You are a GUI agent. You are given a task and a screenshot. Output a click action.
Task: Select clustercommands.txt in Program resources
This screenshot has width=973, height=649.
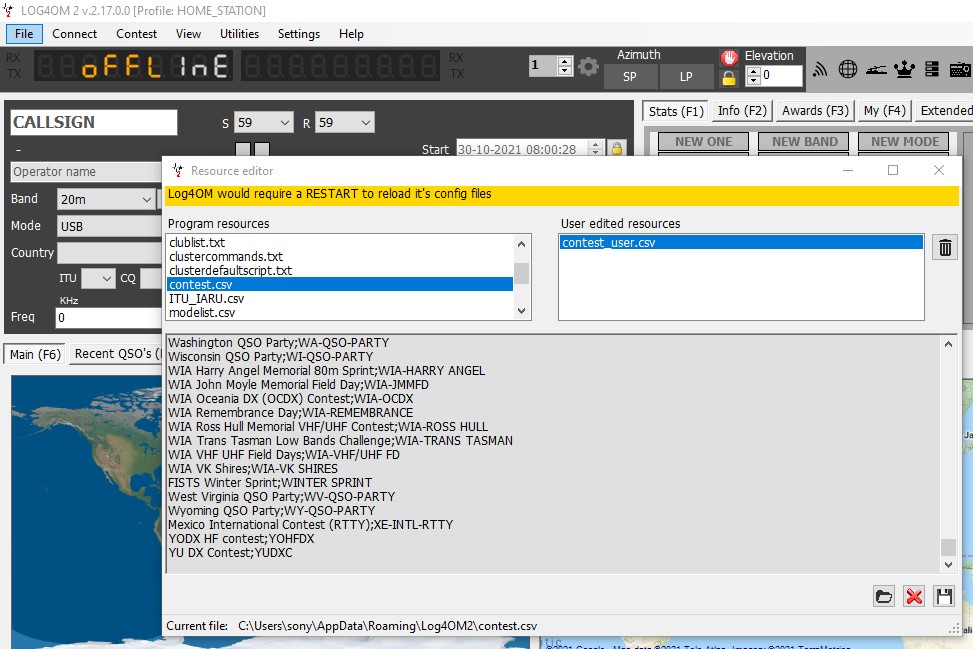pos(340,256)
